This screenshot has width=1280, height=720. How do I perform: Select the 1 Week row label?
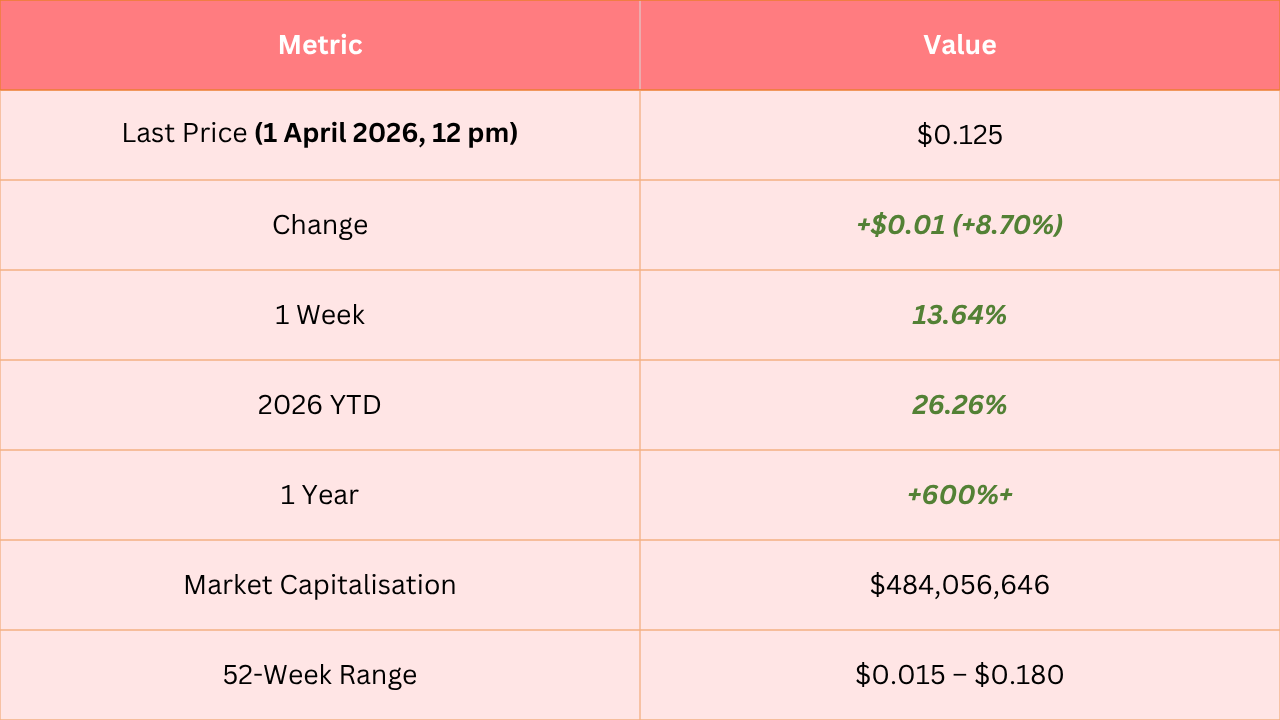pos(320,315)
